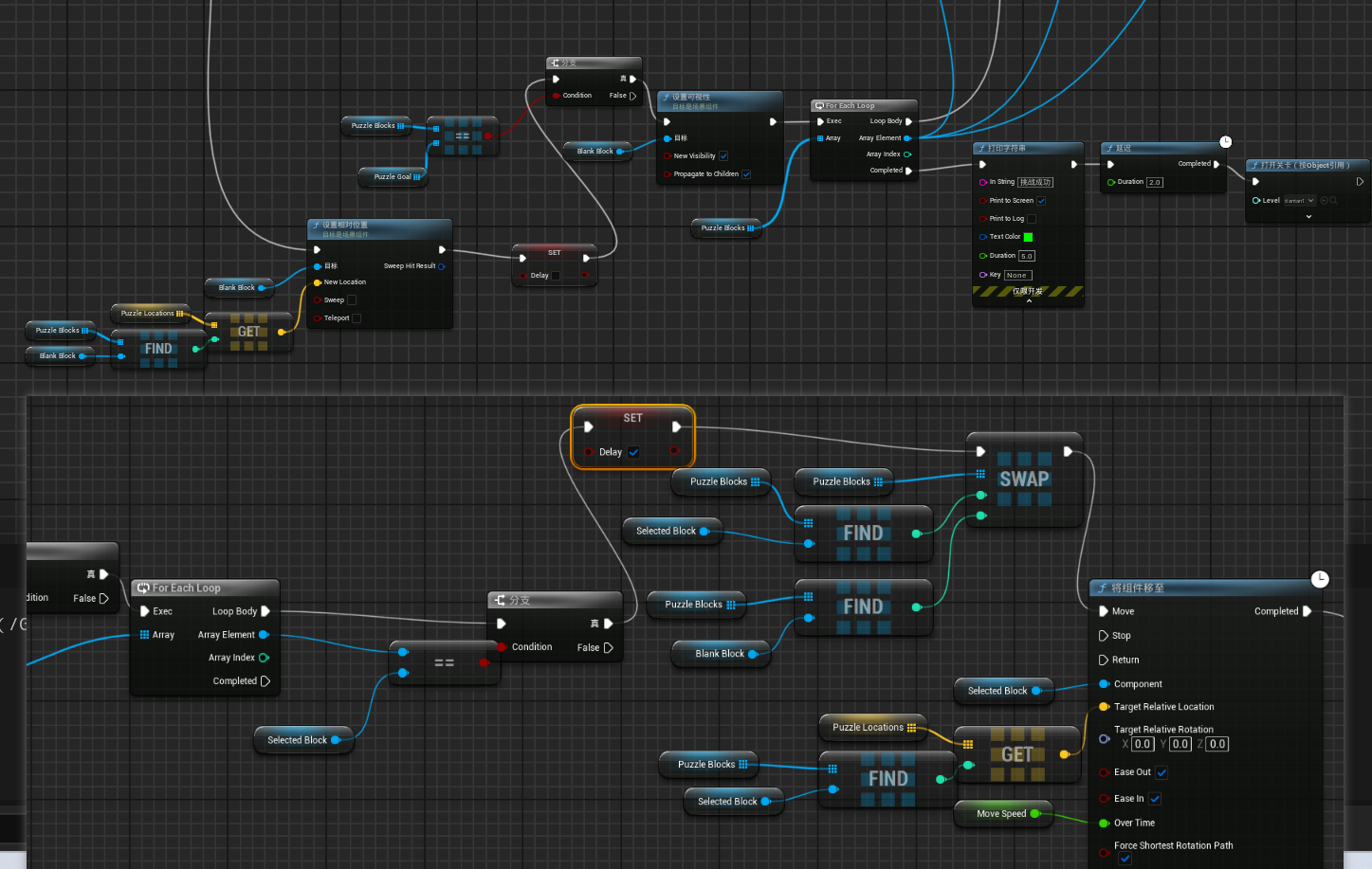
Task: Toggle the Ease In checkbox
Action: pos(1155,799)
